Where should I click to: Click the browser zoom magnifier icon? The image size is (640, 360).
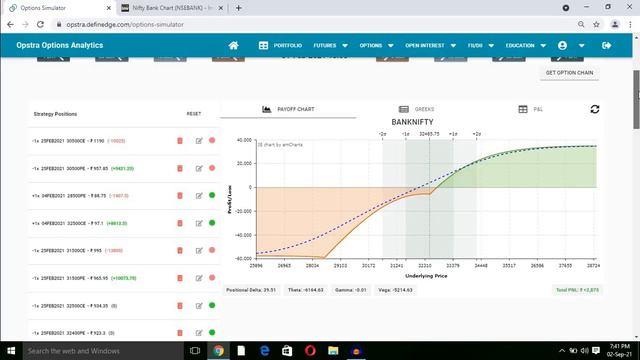point(581,24)
